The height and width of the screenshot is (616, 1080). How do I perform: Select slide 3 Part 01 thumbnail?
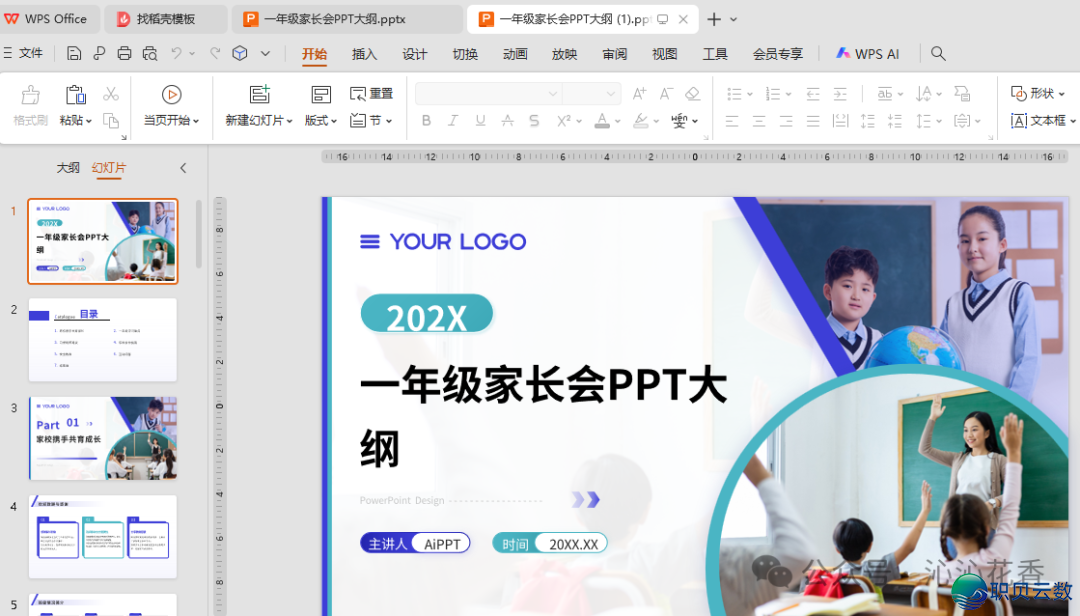[103, 438]
